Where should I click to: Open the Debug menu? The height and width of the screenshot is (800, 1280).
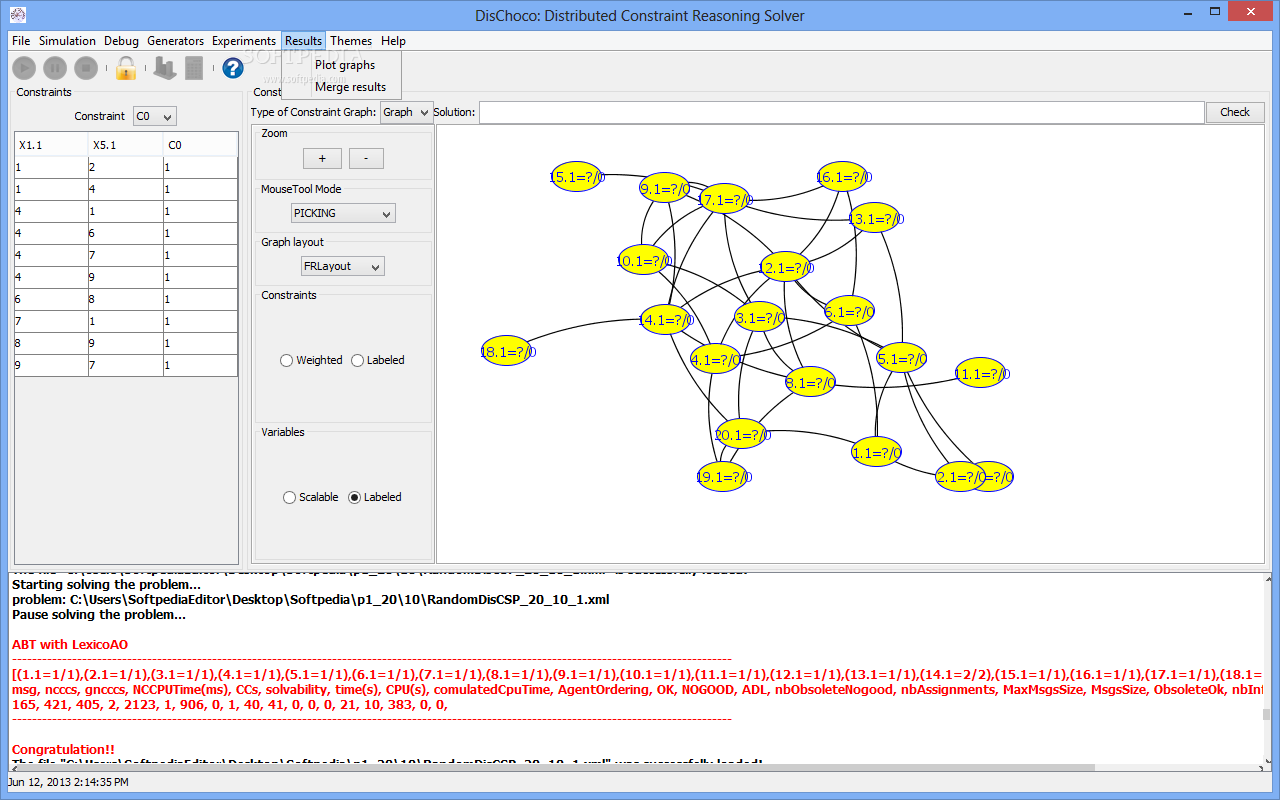coord(122,41)
